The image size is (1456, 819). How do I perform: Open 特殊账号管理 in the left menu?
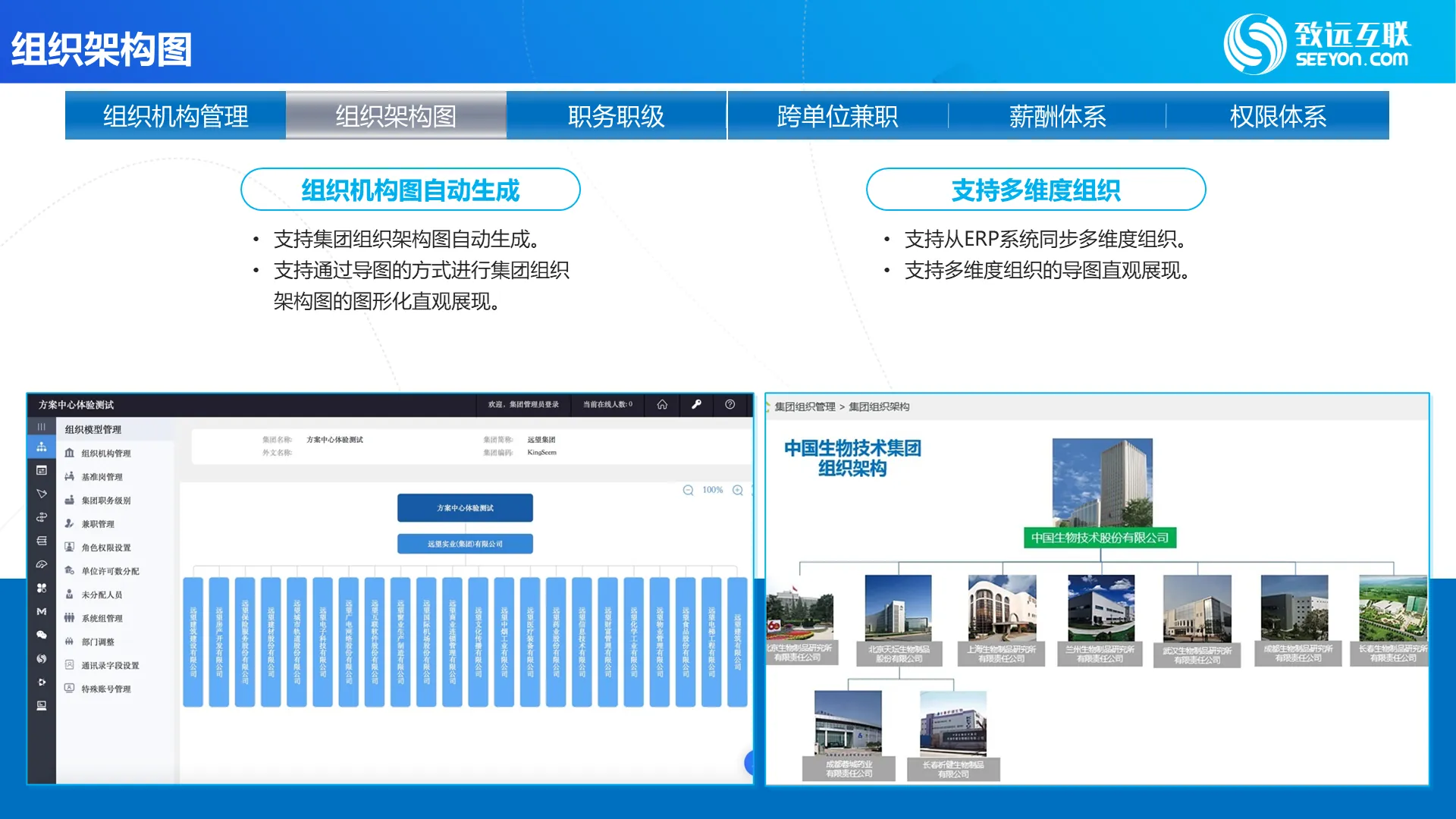(106, 689)
